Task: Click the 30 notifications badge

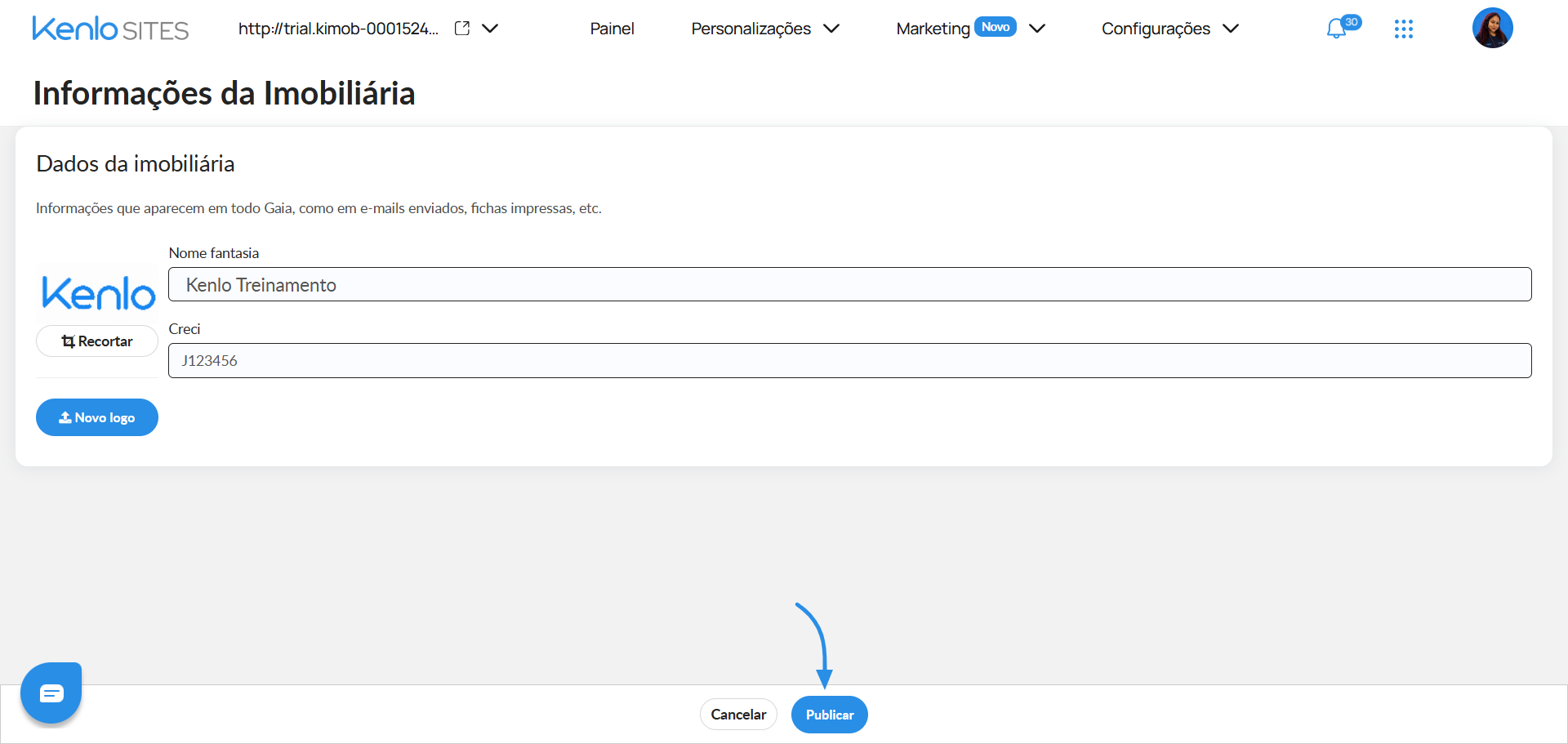Action: click(1352, 22)
